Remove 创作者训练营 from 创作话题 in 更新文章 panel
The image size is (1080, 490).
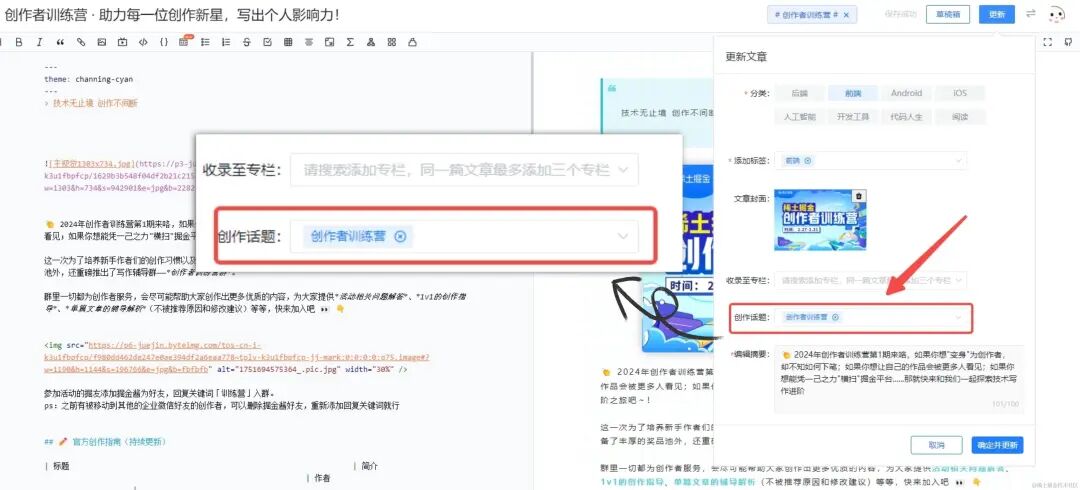click(835, 317)
